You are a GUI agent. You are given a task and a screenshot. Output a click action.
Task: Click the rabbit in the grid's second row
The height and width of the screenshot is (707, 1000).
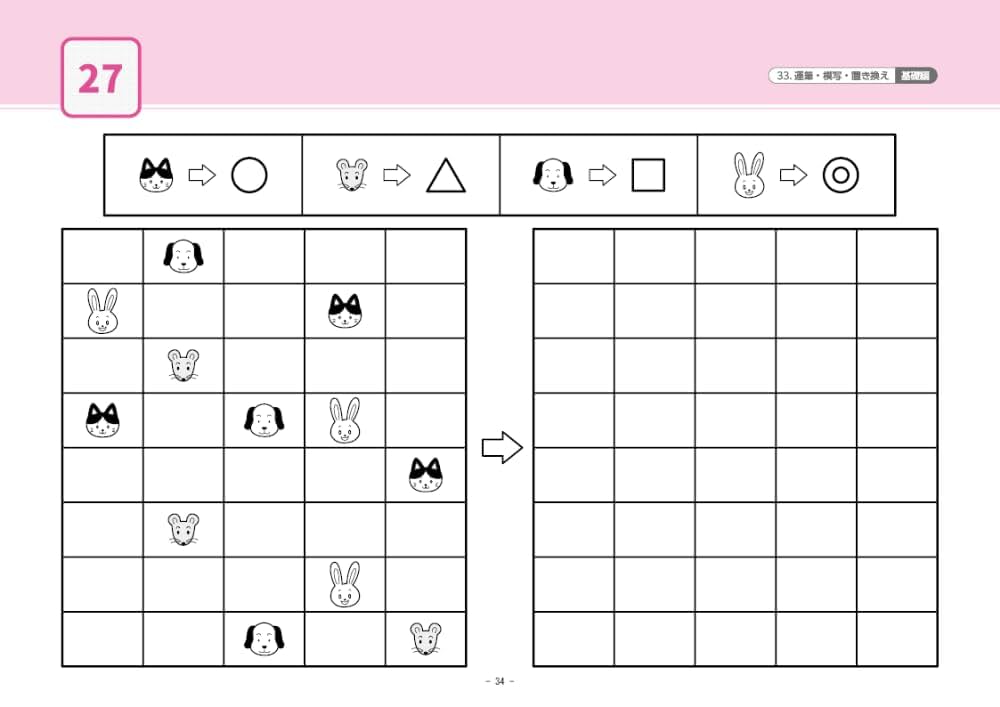tap(103, 311)
